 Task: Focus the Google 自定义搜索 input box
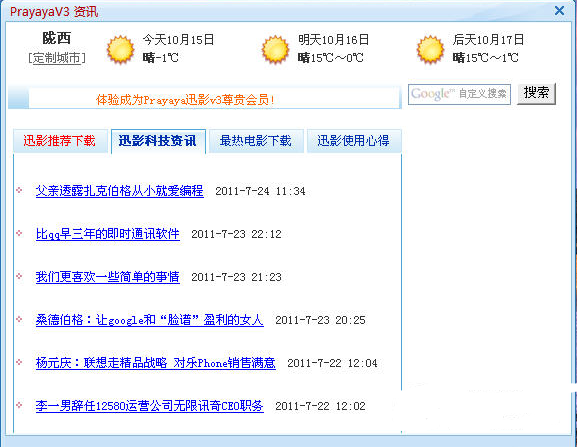point(459,94)
